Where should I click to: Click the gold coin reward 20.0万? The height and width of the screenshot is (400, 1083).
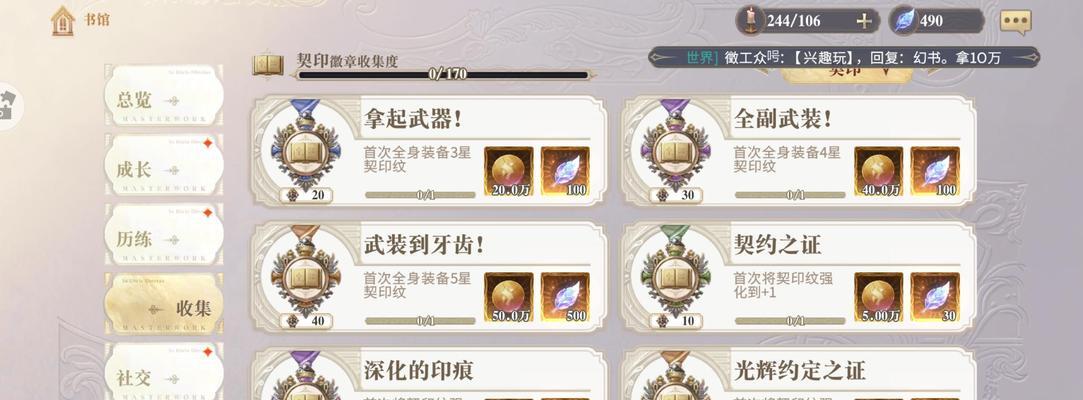[508, 171]
